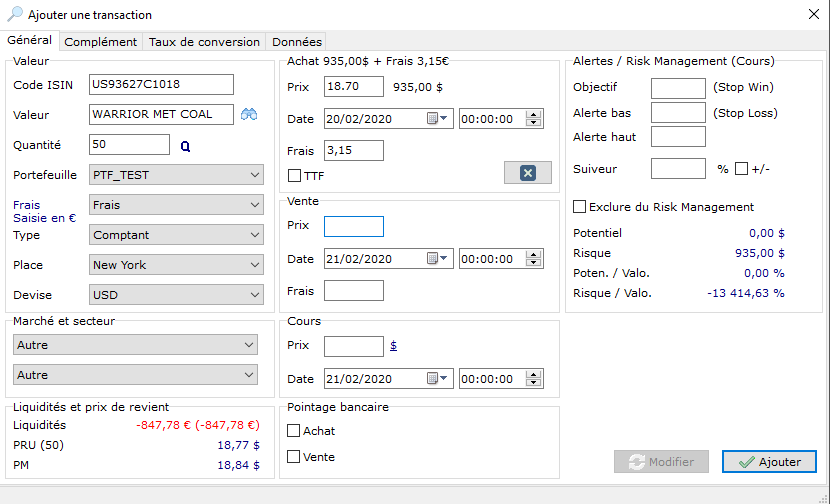The height and width of the screenshot is (504, 830).
Task: Click the magnifier icon in the window title
Action: coord(15,14)
